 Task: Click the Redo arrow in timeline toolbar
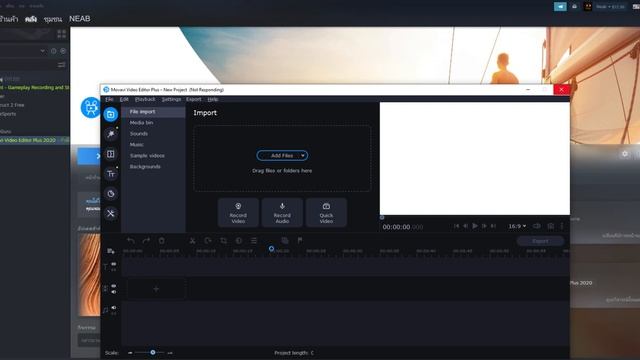(x=146, y=240)
